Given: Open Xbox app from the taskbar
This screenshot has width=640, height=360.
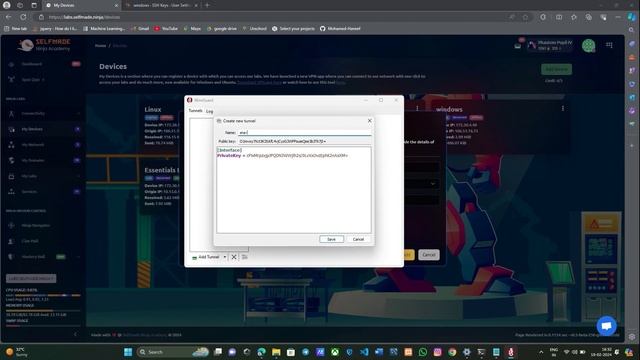Looking at the screenshot, I should [x=335, y=352].
